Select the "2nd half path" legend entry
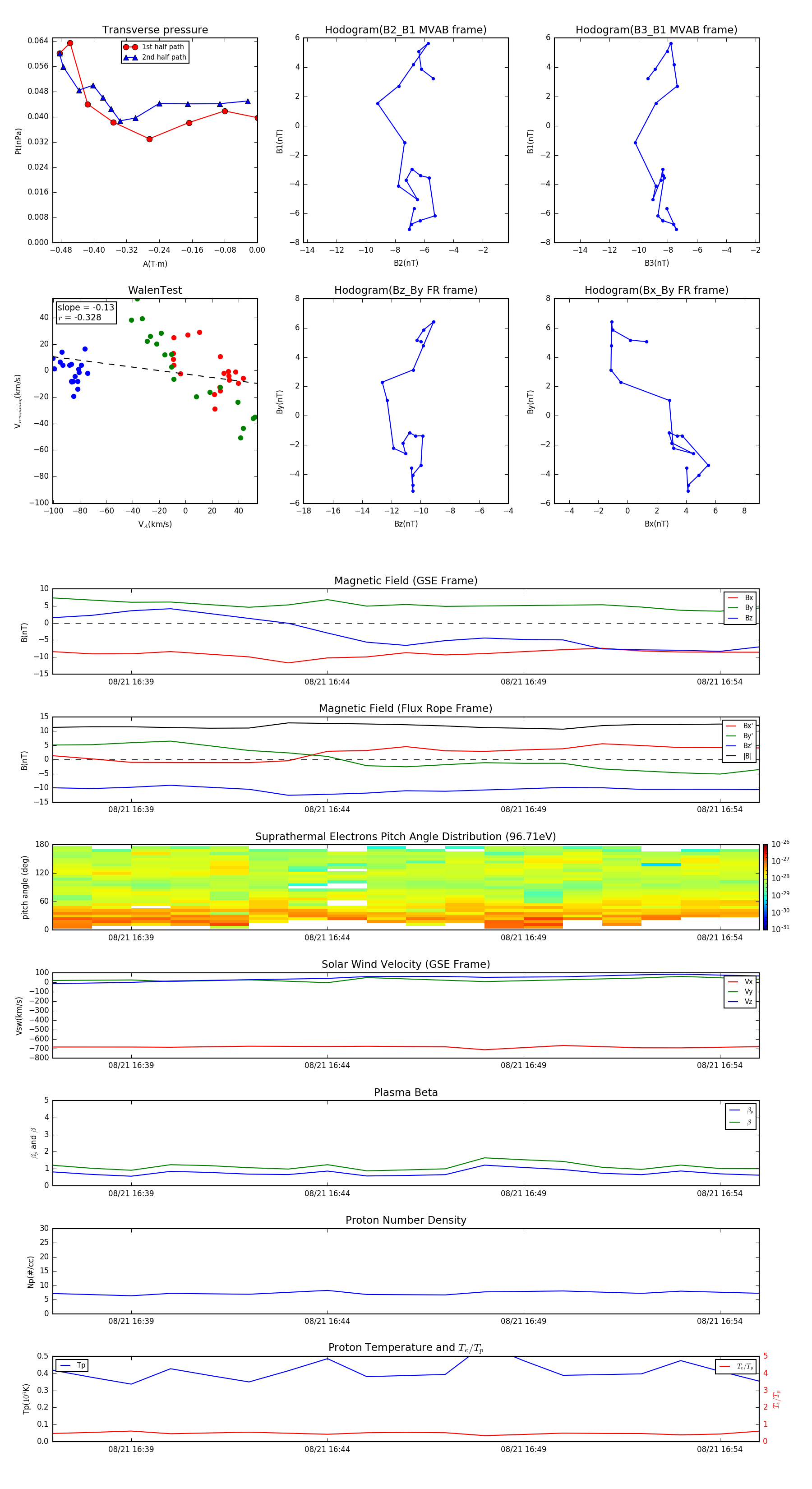 tap(155, 57)
